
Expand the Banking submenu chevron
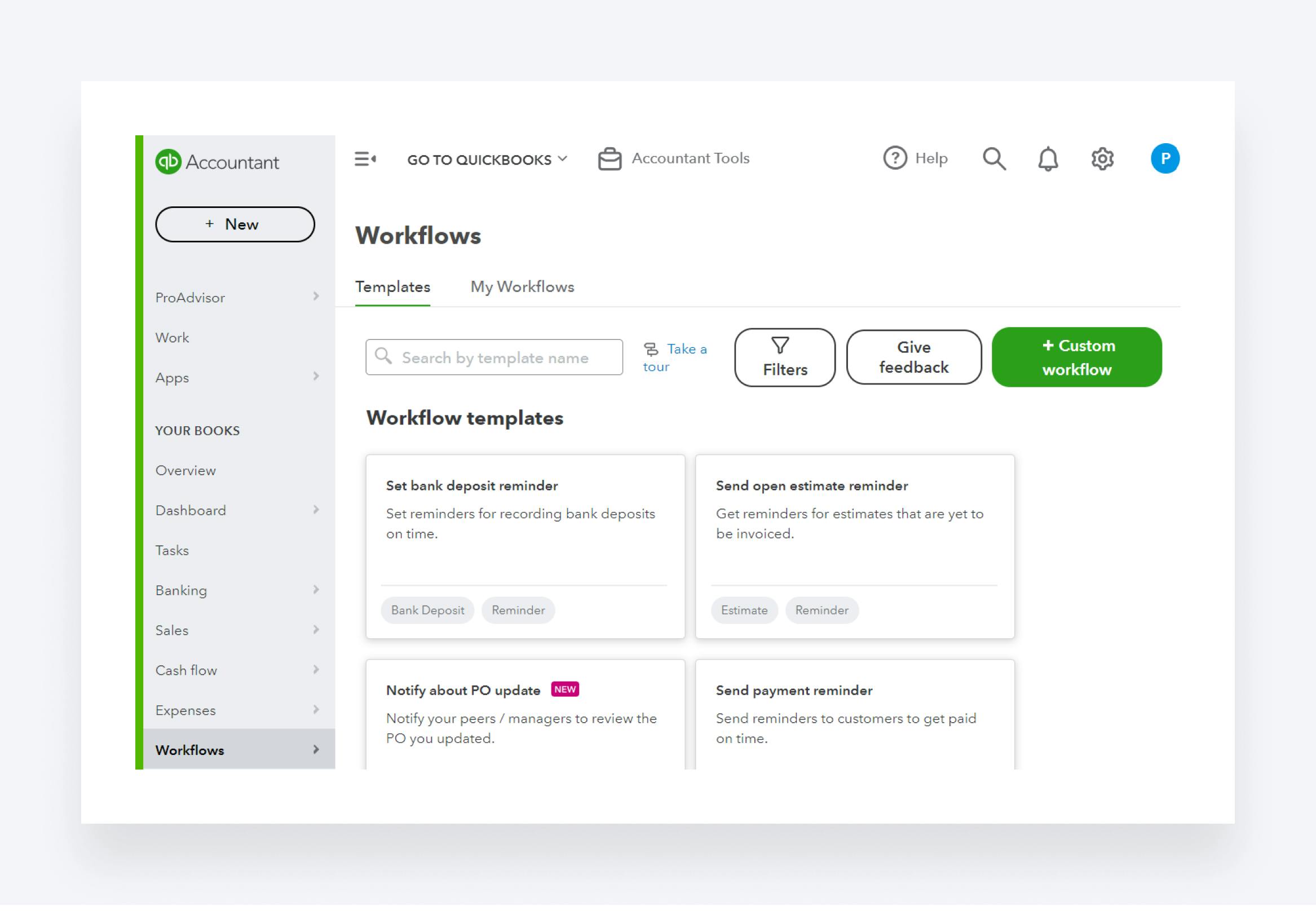pyautogui.click(x=316, y=590)
